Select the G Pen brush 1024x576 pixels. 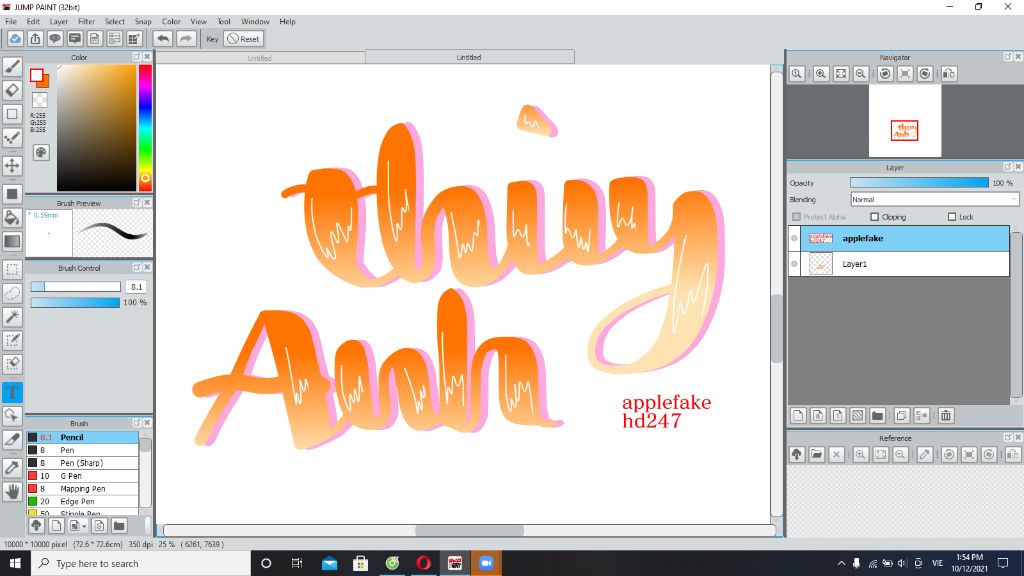coord(82,476)
